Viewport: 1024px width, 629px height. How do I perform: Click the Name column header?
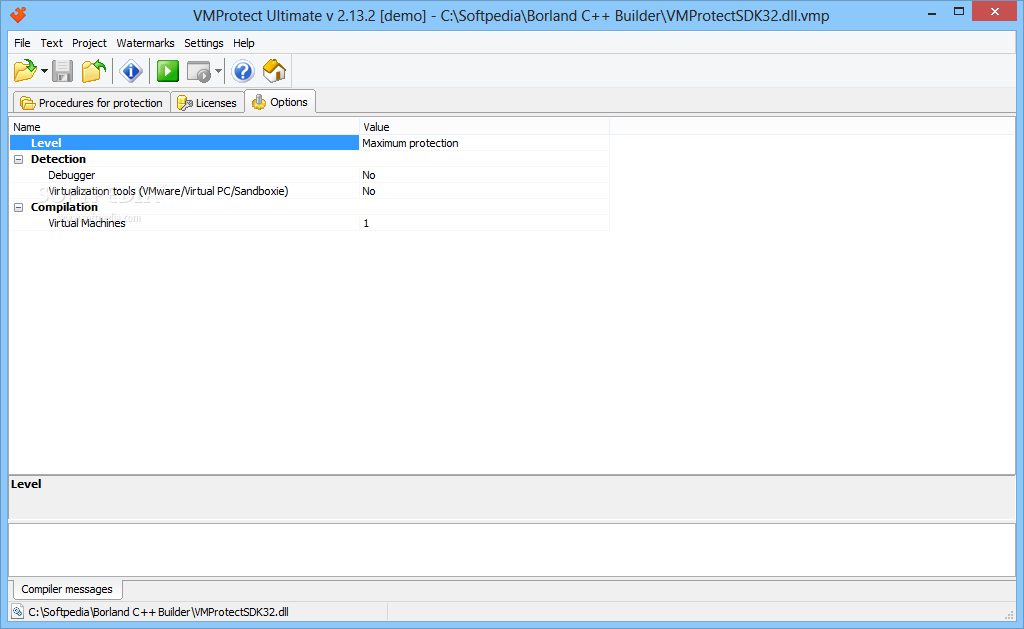pos(184,127)
